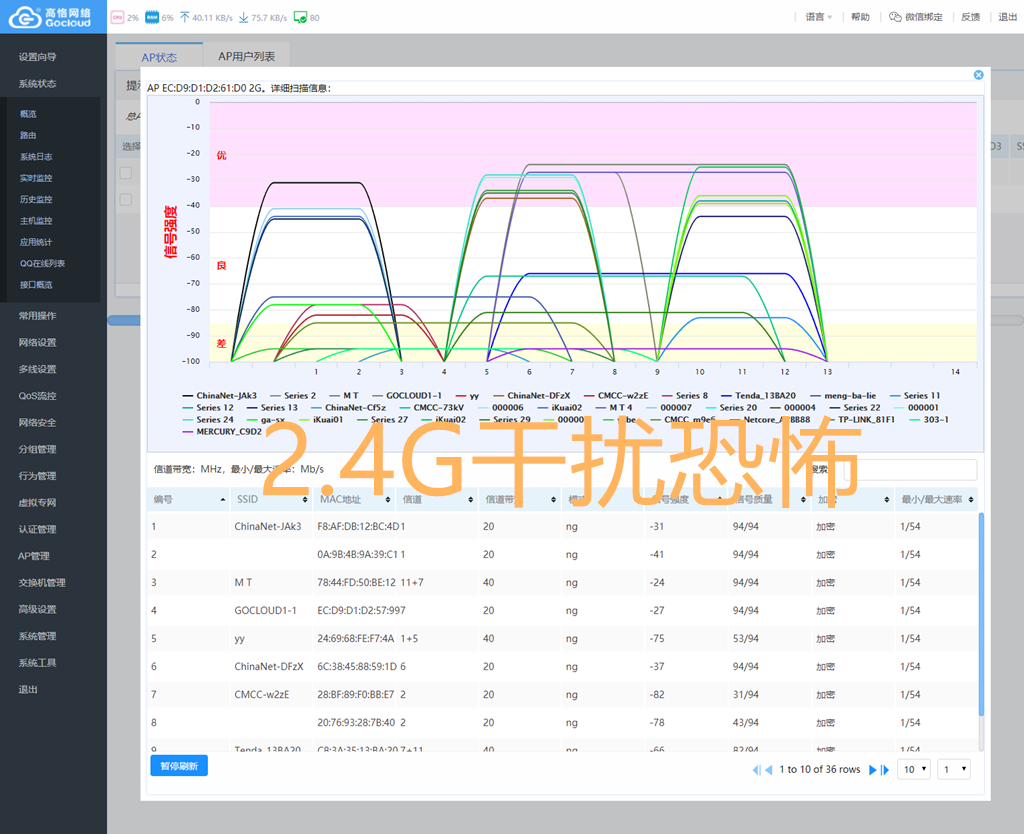Sort the table by 编号 column
The height and width of the screenshot is (834, 1024).
(x=189, y=500)
